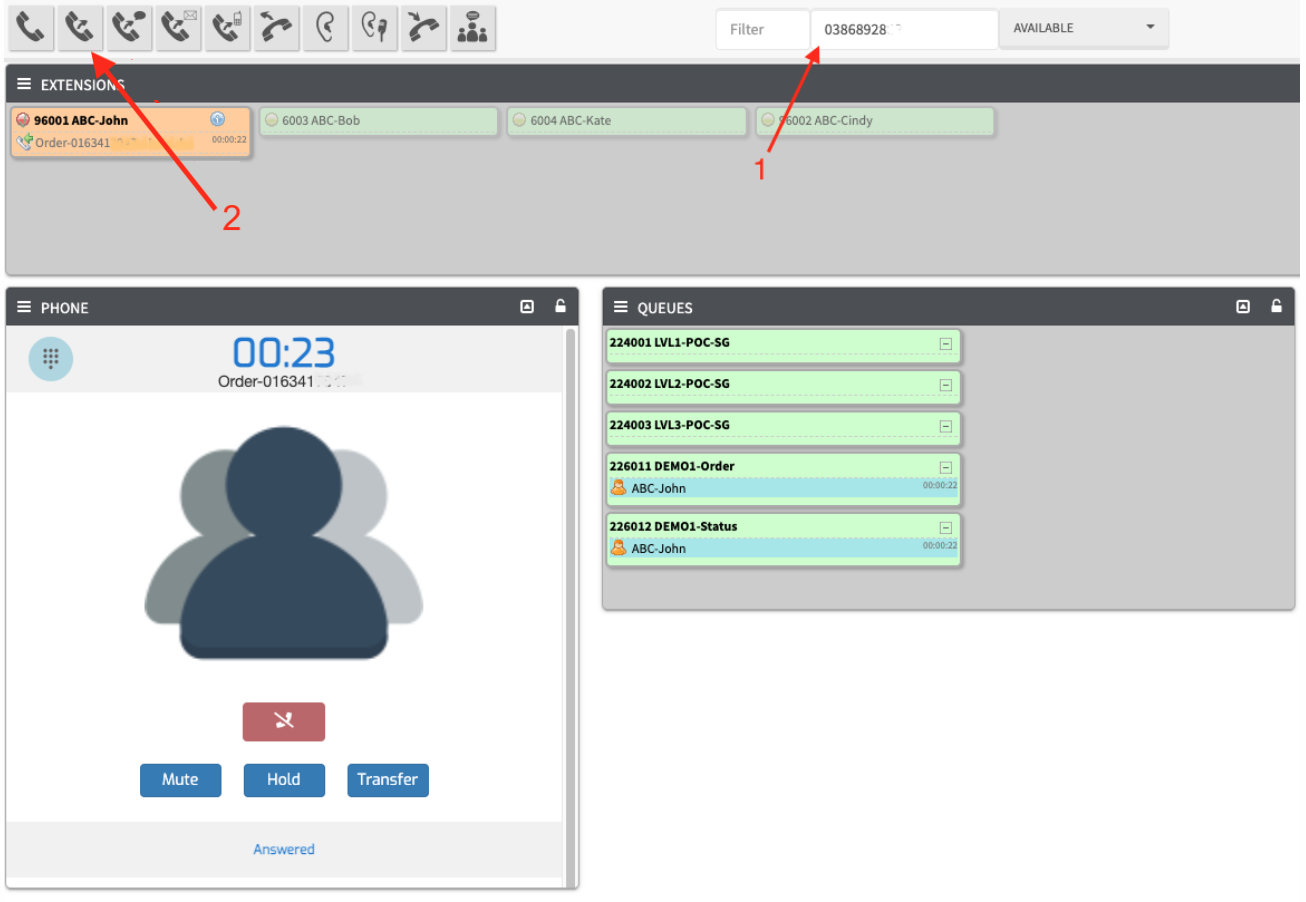Screen dimensions: 1306x902
Task: Toggle the lock icon on Queues panel
Action: coord(1276,307)
